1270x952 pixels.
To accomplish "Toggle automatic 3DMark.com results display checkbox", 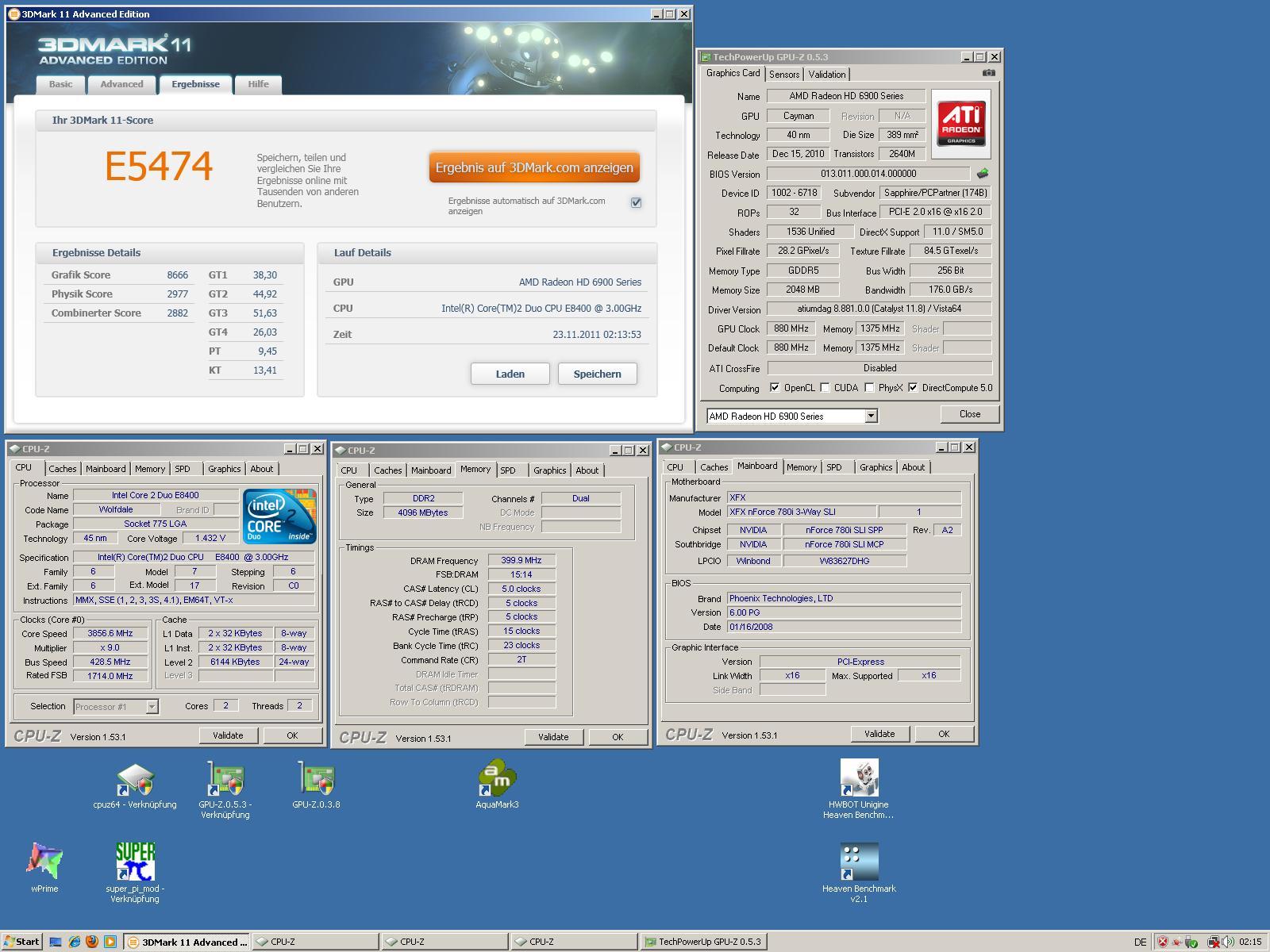I will click(x=636, y=202).
